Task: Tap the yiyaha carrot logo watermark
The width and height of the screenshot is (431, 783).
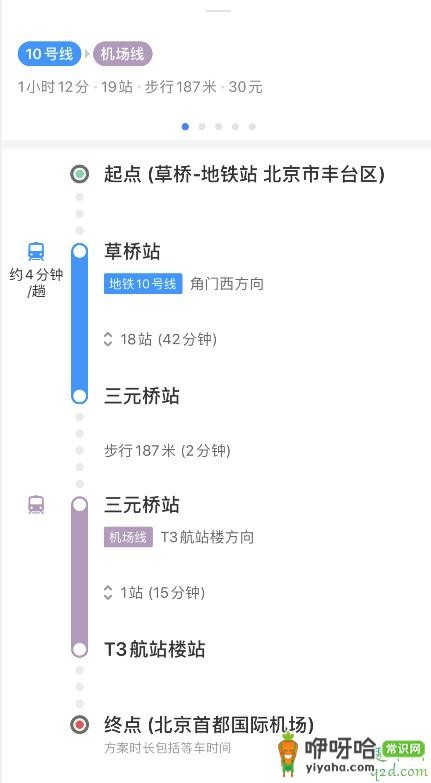Action: pyautogui.click(x=288, y=755)
